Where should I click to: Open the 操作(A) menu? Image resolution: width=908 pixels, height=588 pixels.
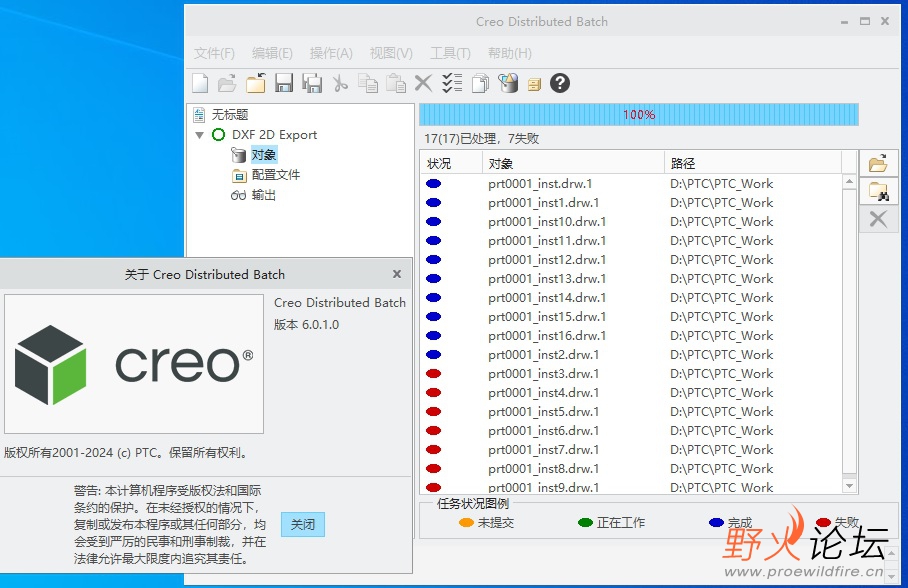point(331,53)
